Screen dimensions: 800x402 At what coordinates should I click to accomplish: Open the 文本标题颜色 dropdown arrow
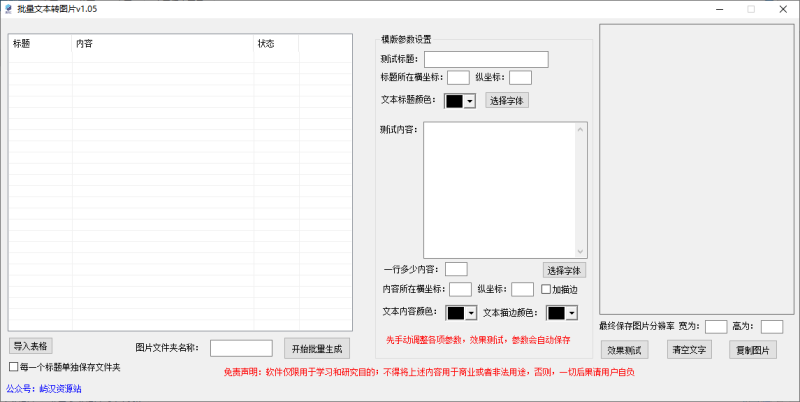[x=469, y=101]
